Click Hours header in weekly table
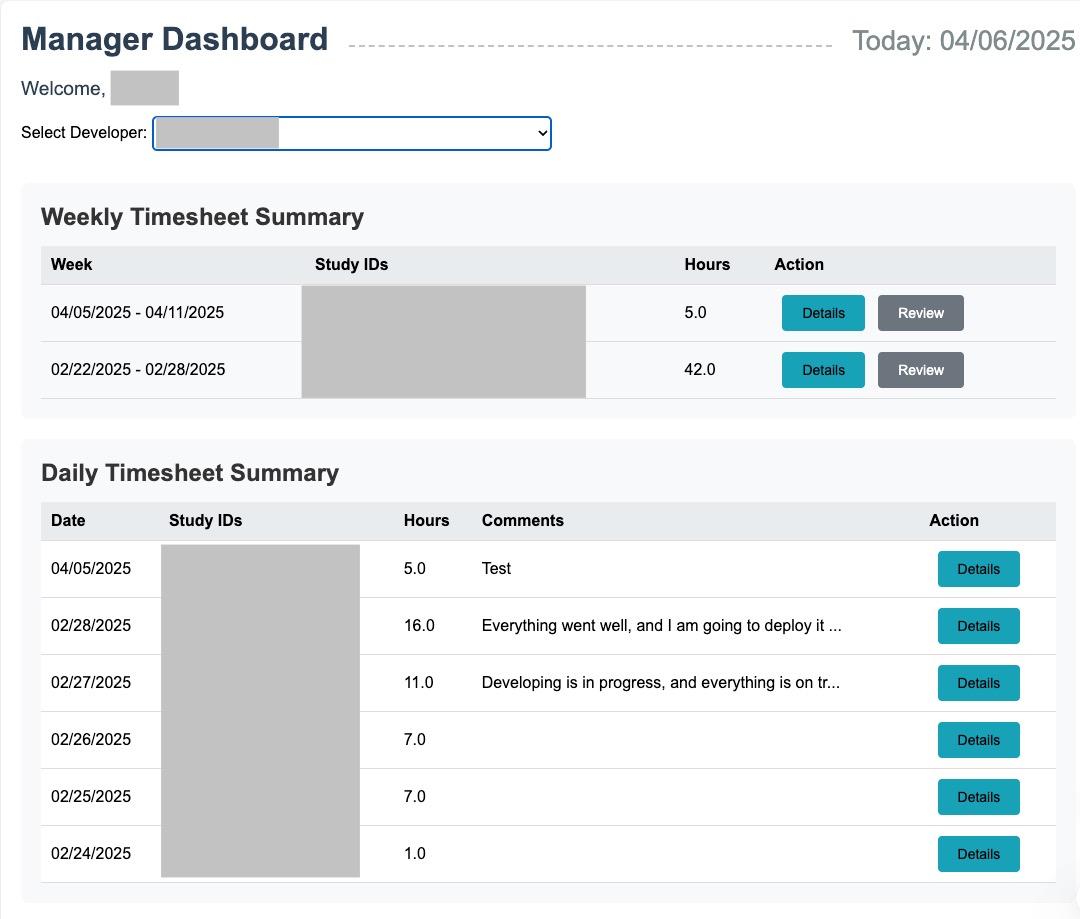Image resolution: width=1080 pixels, height=919 pixels. tap(707, 265)
